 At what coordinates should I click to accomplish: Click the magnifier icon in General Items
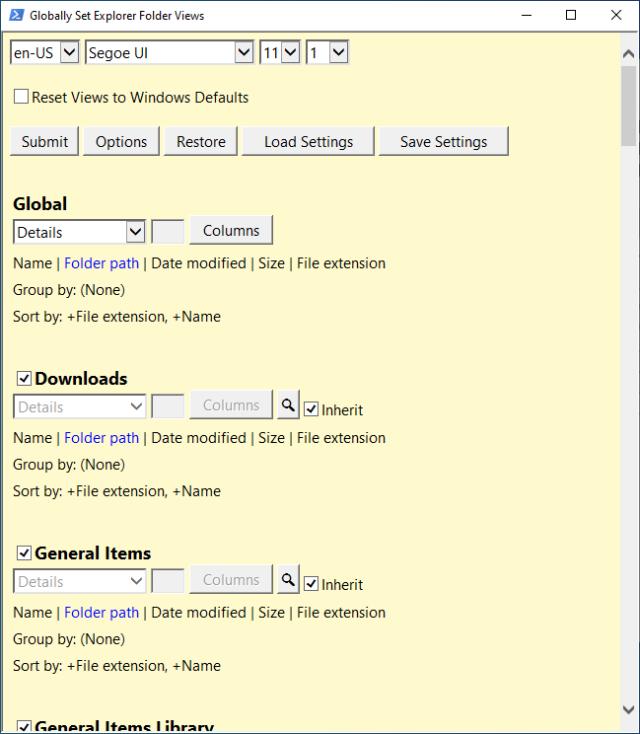click(x=288, y=580)
